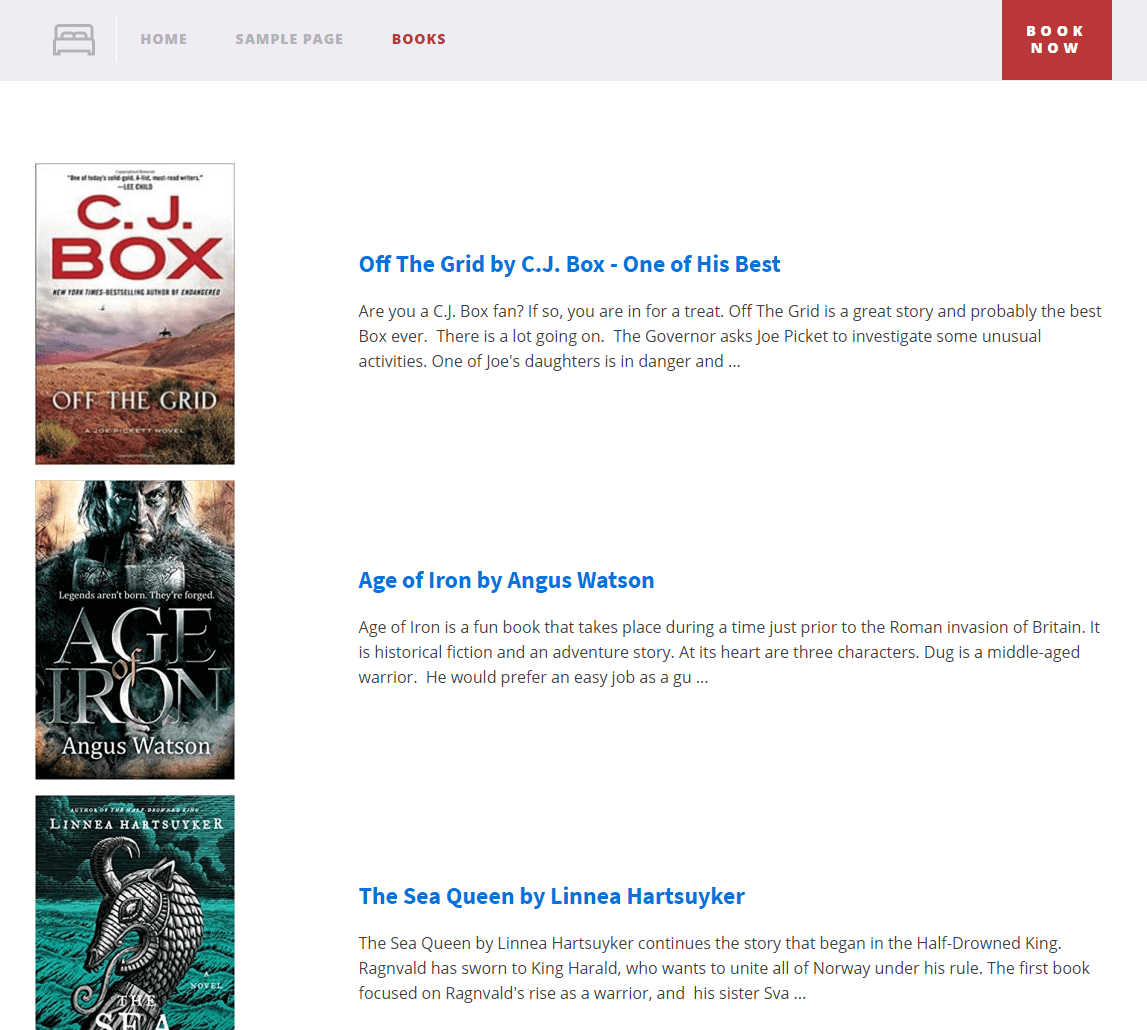Click the Angus Watson name on the cover
This screenshot has height=1030, width=1147.
point(134,747)
